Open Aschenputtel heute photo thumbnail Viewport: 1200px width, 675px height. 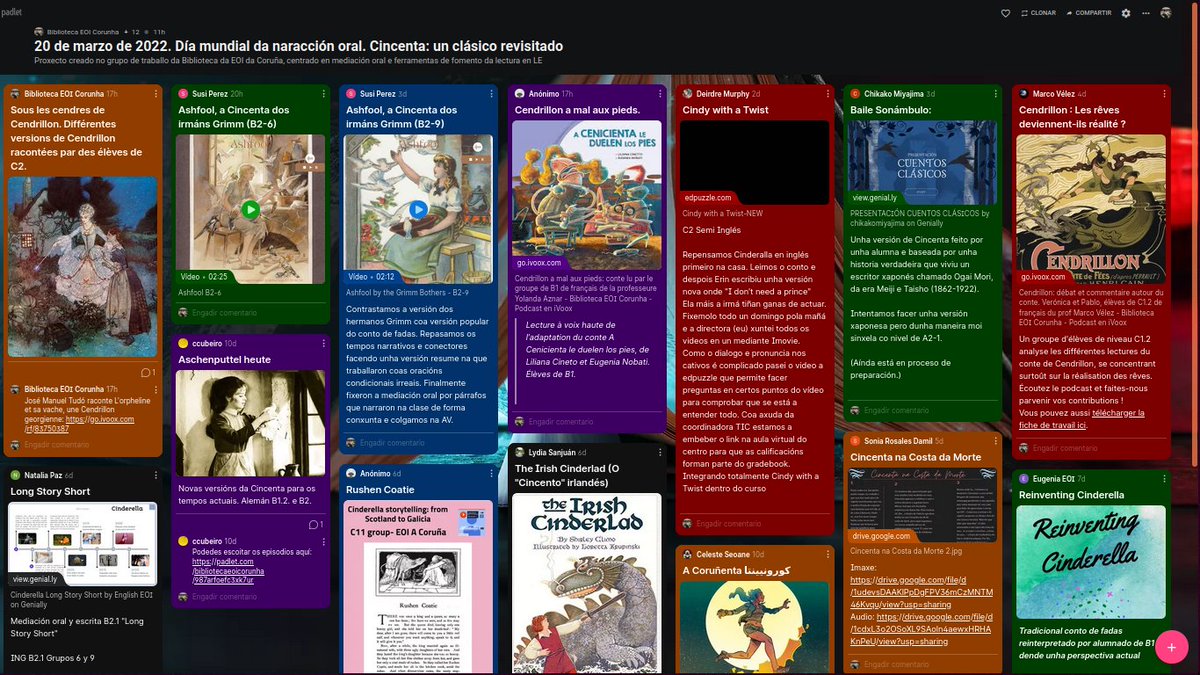point(250,422)
